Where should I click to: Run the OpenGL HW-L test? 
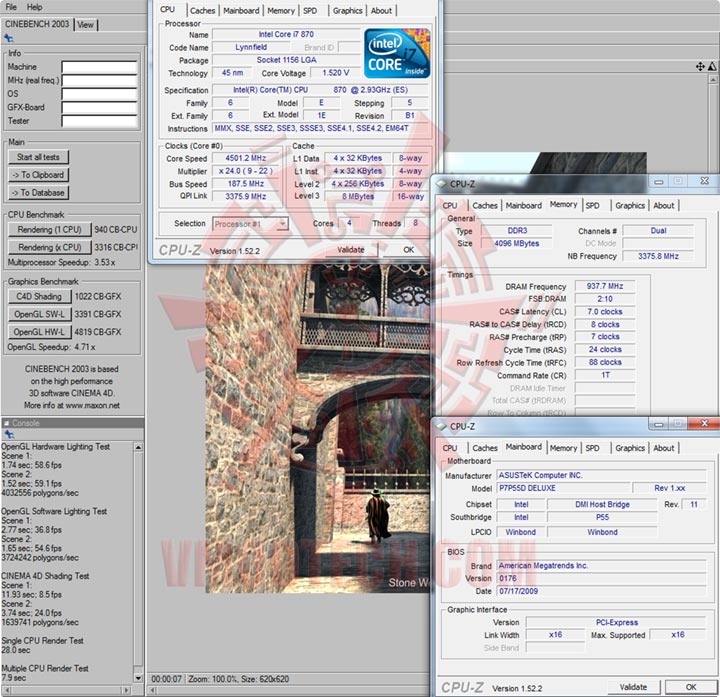coord(39,332)
